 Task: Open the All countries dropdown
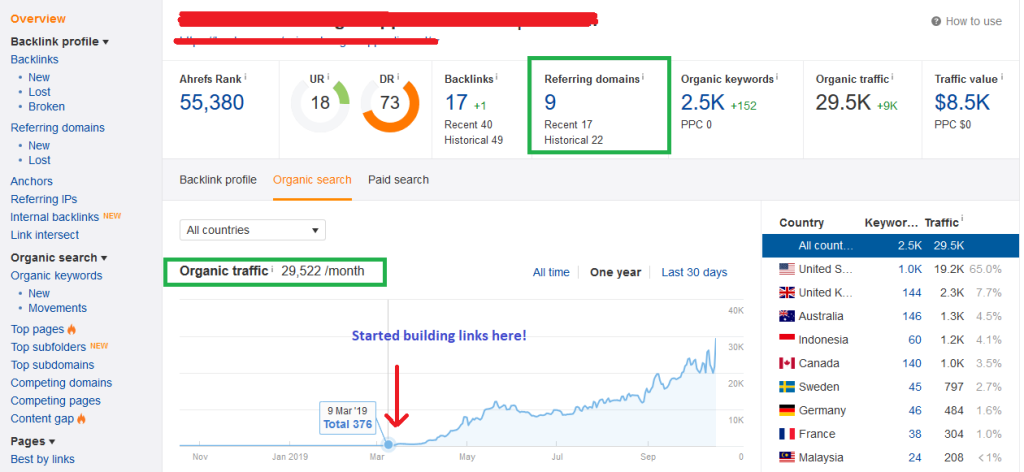click(x=253, y=230)
